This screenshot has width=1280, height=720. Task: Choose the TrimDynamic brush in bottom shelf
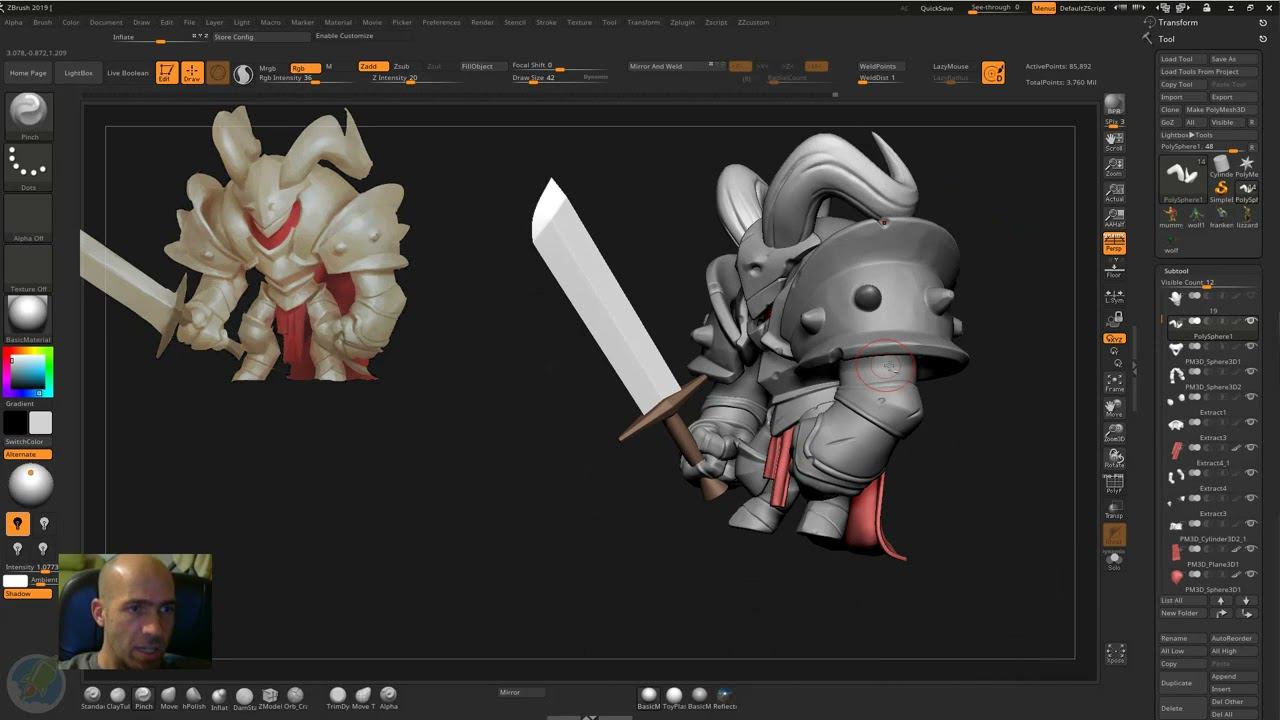point(337,698)
